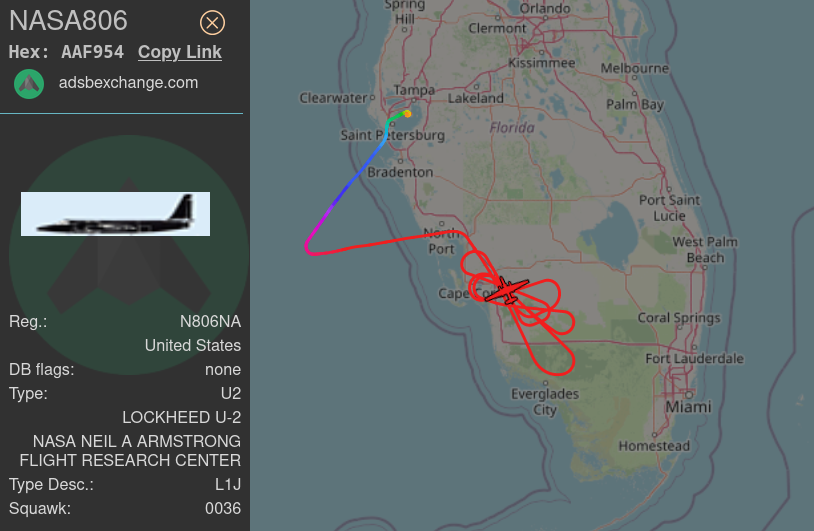Click the Copy Link hyperlink
This screenshot has width=814, height=531.
(180, 52)
